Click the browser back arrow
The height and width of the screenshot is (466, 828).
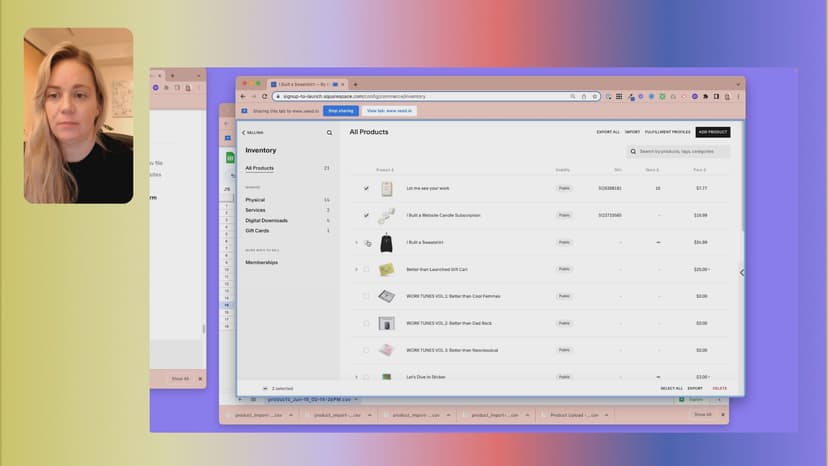244,96
